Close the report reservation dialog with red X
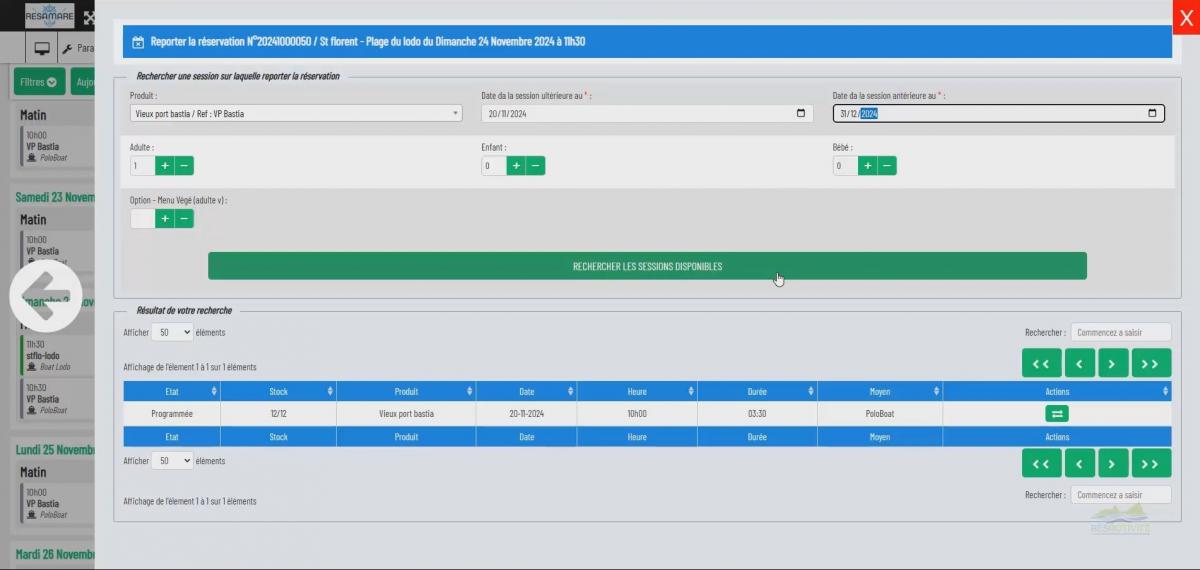The image size is (1200, 570). click(1186, 18)
